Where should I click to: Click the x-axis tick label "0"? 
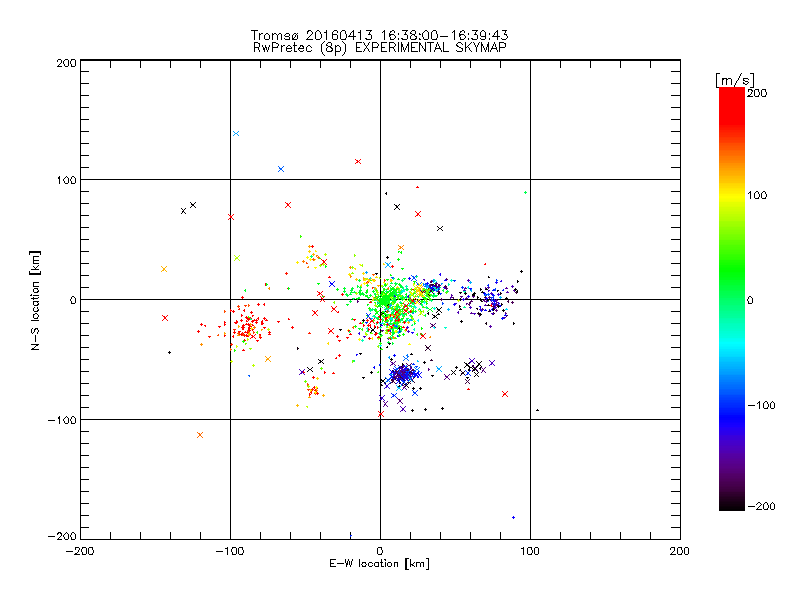[x=380, y=552]
